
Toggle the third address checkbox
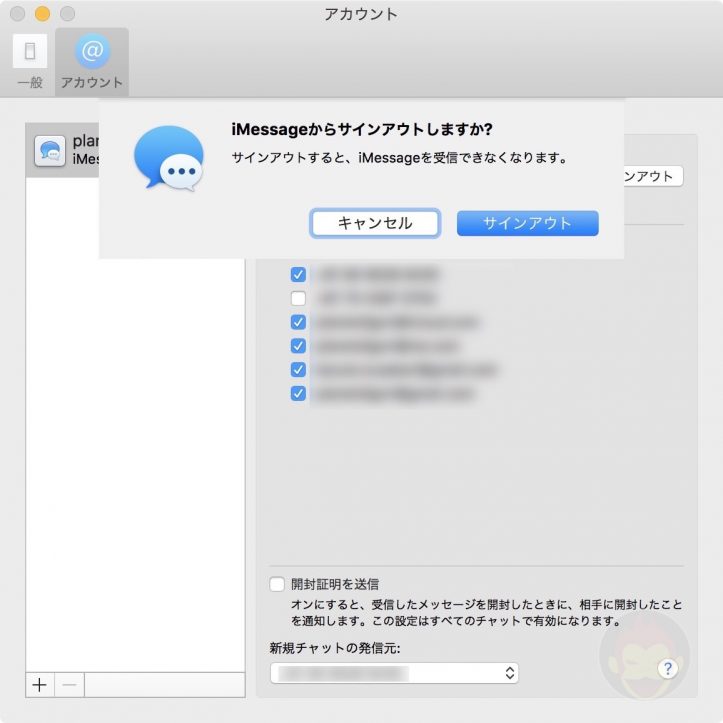point(298,322)
